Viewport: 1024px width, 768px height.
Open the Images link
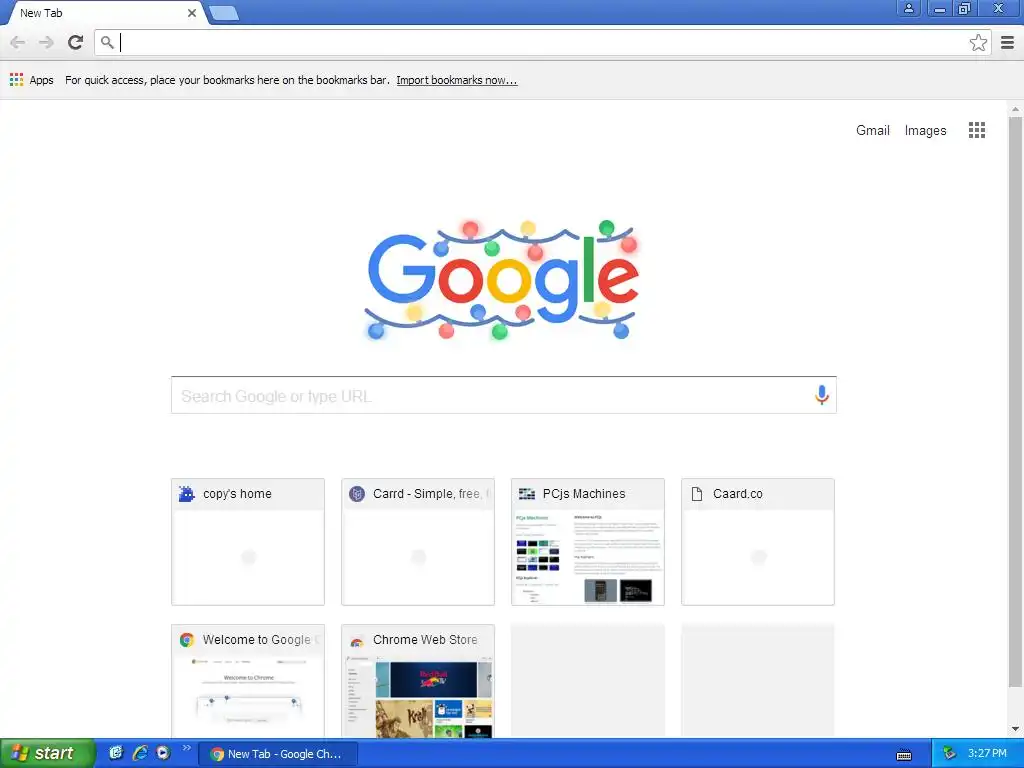tap(925, 130)
